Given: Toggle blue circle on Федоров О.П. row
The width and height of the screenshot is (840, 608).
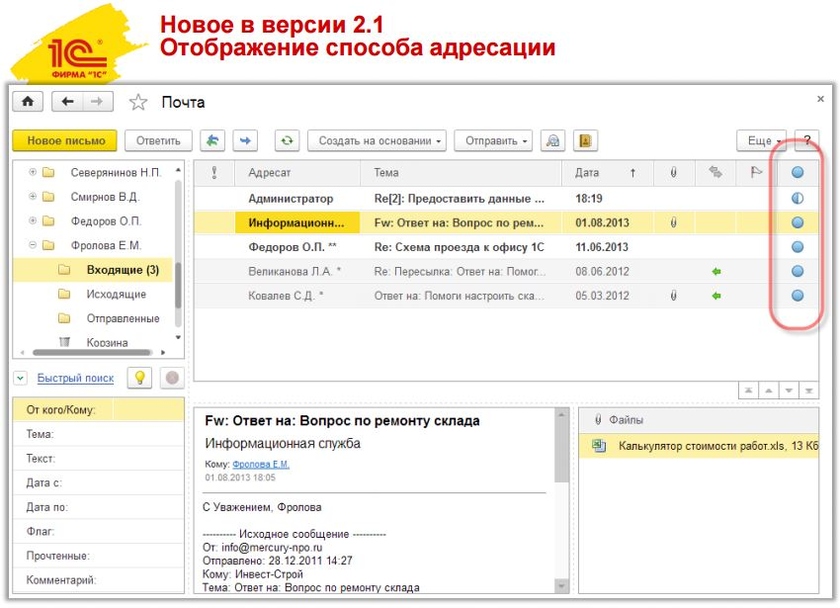Looking at the screenshot, I should pyautogui.click(x=797, y=247).
